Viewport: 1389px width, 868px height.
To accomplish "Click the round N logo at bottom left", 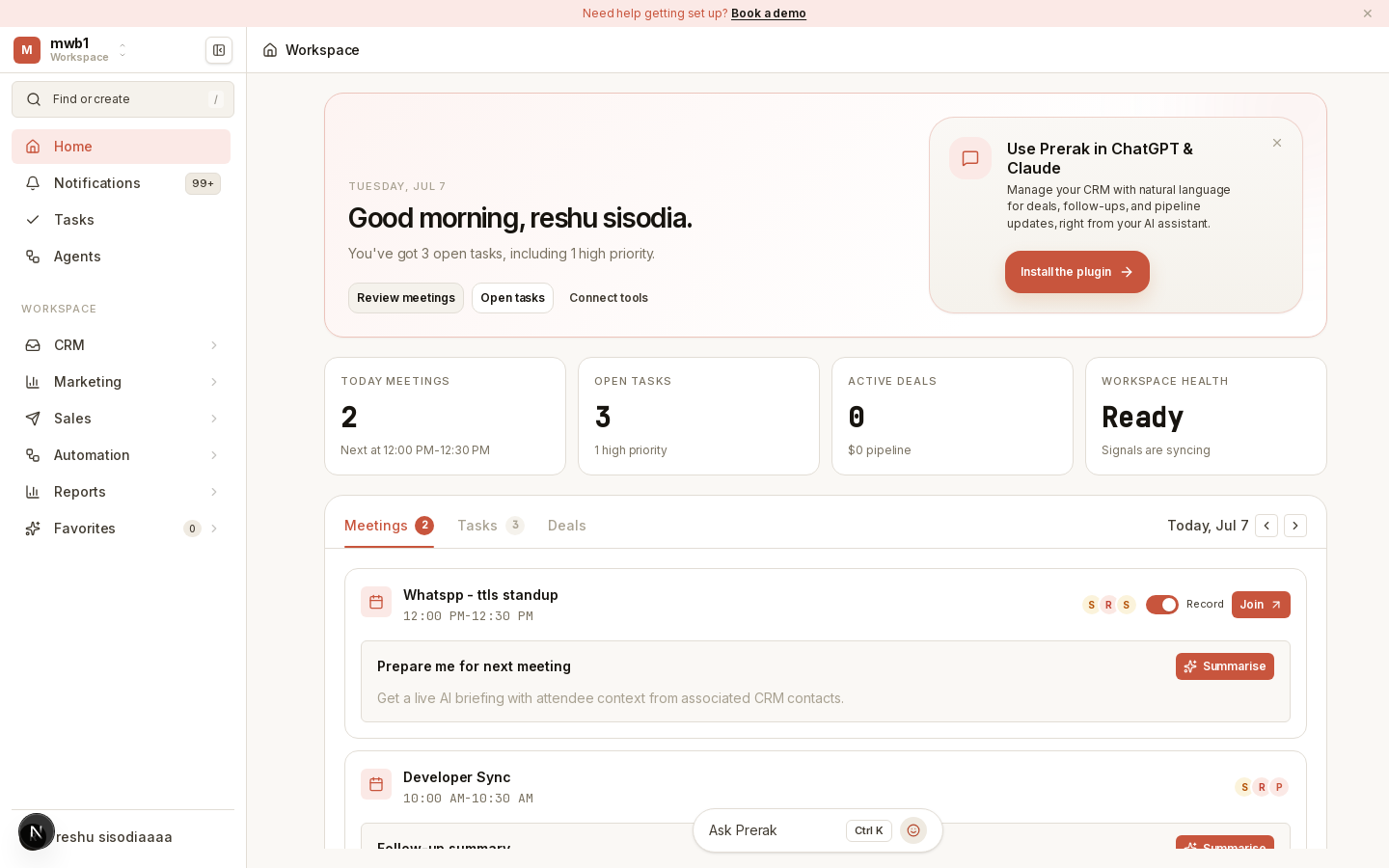I will pyautogui.click(x=37, y=832).
